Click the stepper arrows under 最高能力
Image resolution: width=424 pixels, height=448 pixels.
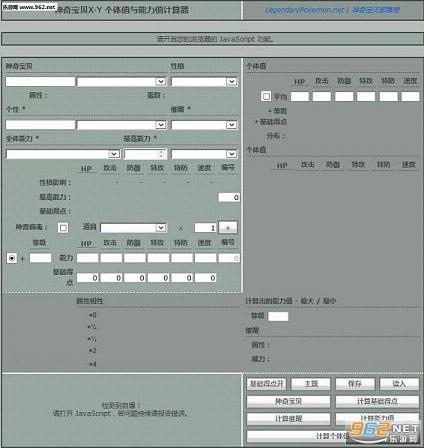162,154
